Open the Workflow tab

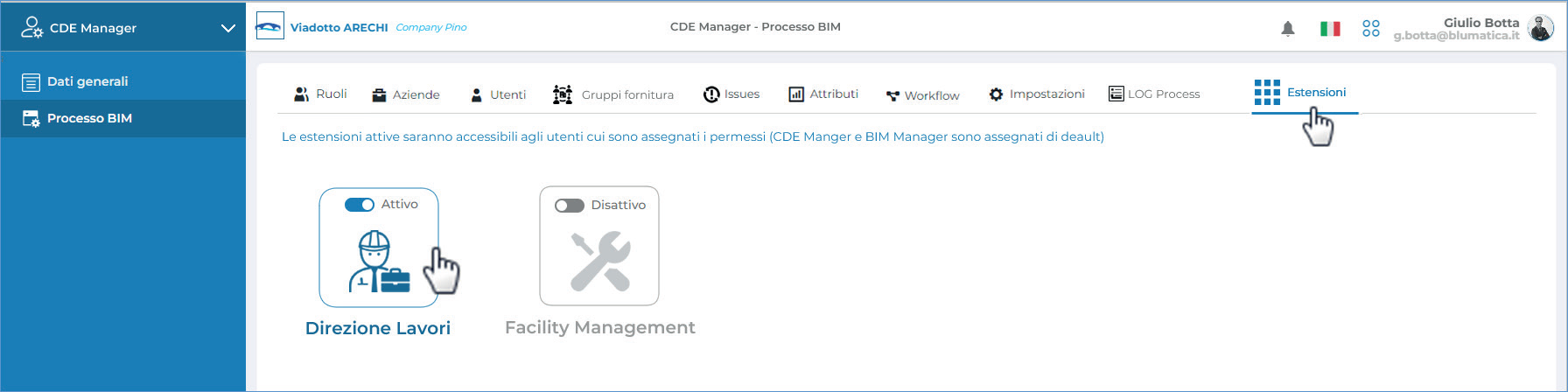922,95
